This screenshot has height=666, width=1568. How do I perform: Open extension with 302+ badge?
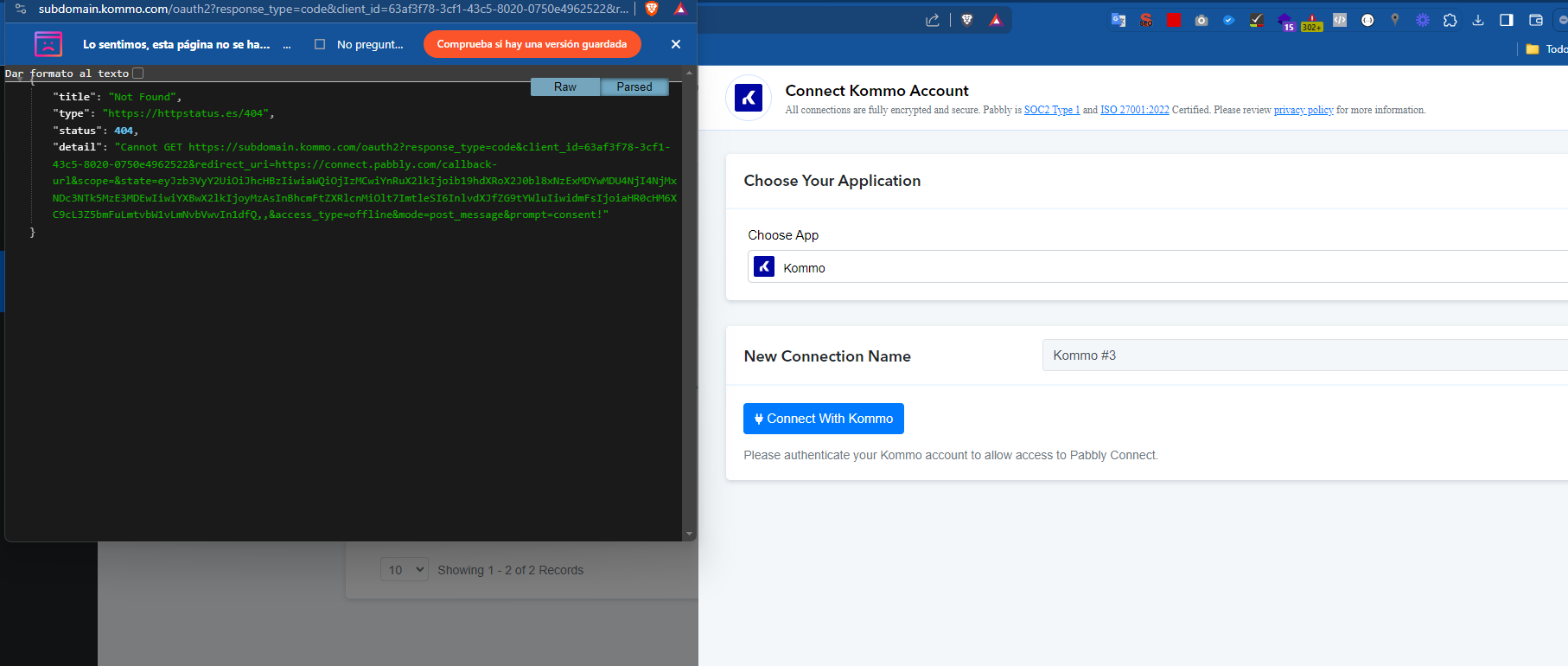click(x=1312, y=22)
